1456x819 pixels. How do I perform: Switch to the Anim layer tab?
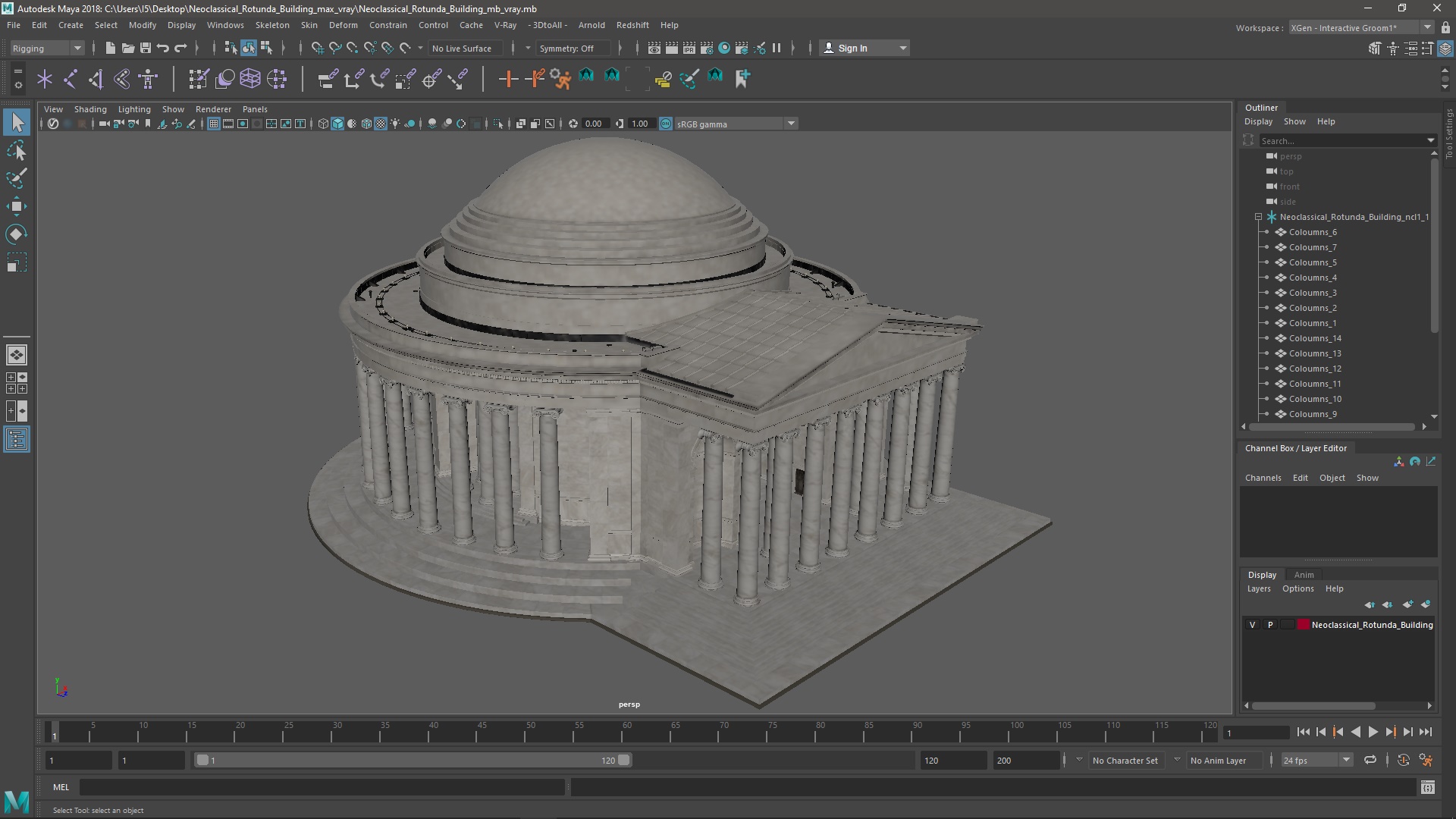pos(1304,575)
